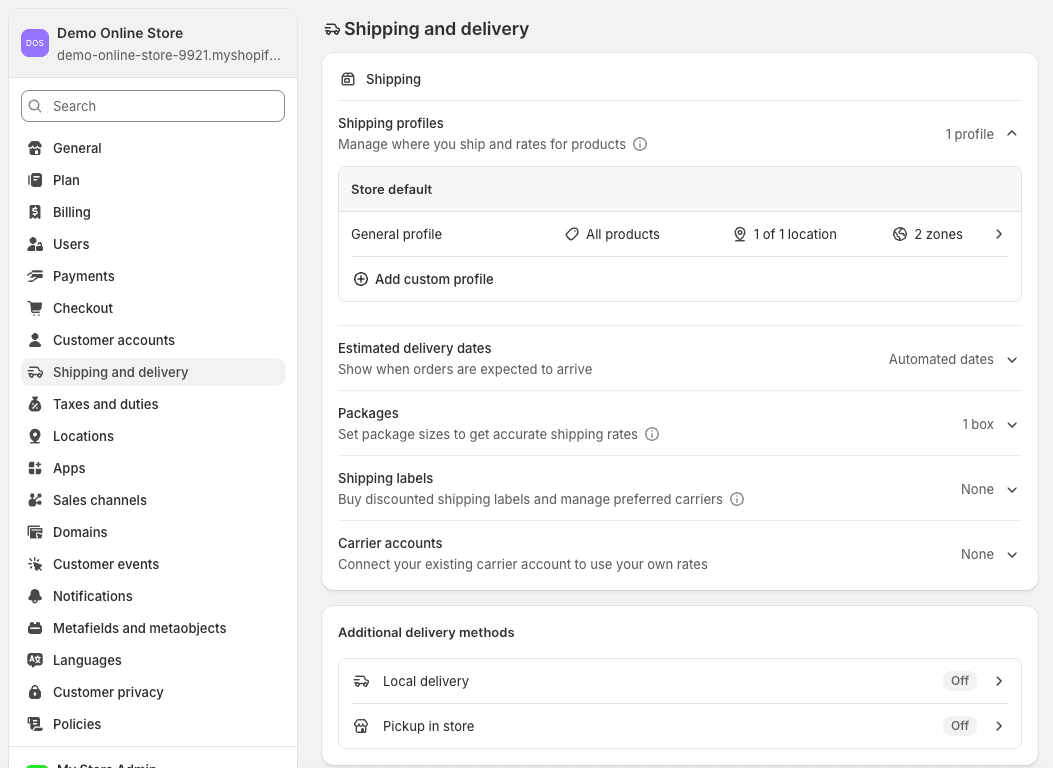Viewport: 1053px width, 768px height.
Task: Click the Shipping section box icon
Action: pos(348,79)
